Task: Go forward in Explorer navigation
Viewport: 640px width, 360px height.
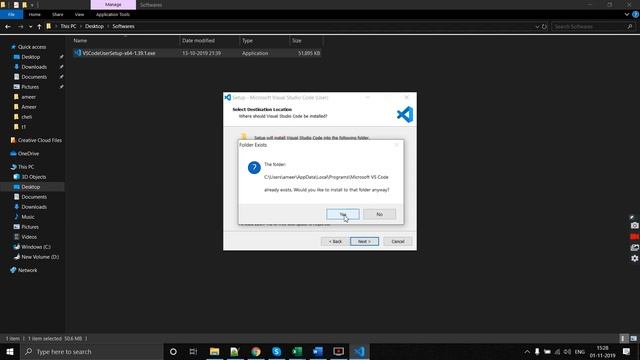Action: point(20,27)
